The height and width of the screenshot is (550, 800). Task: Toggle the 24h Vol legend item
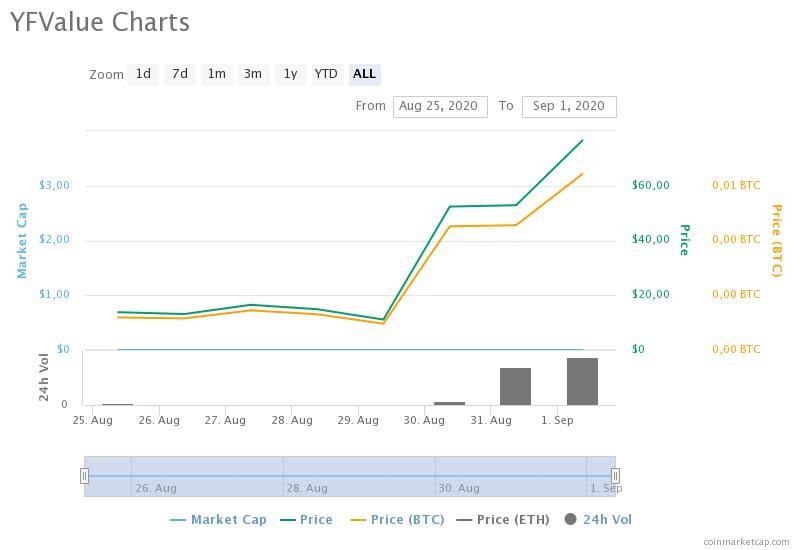click(598, 520)
